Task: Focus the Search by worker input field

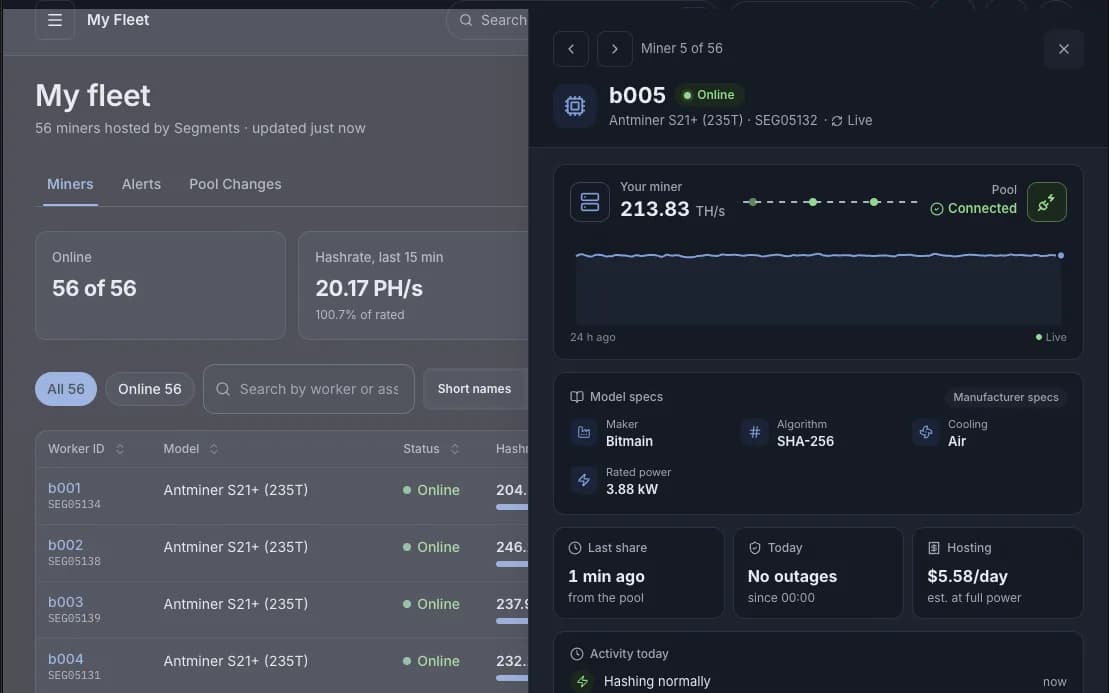Action: coord(309,389)
